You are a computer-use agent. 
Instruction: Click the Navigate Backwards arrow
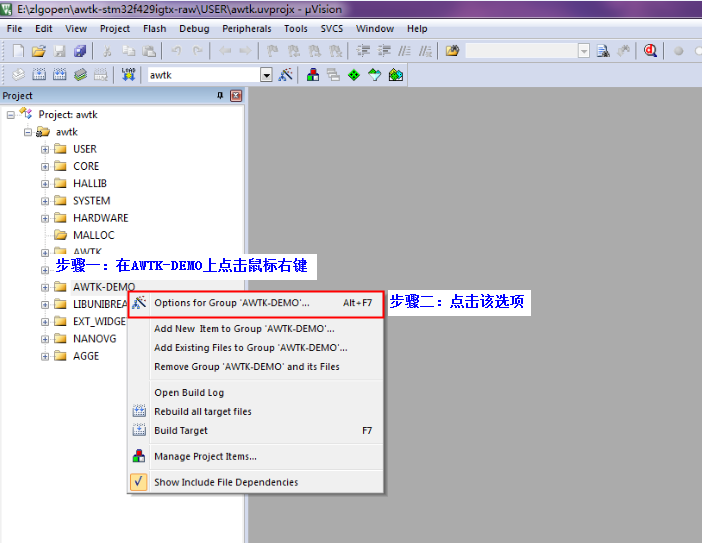click(225, 51)
